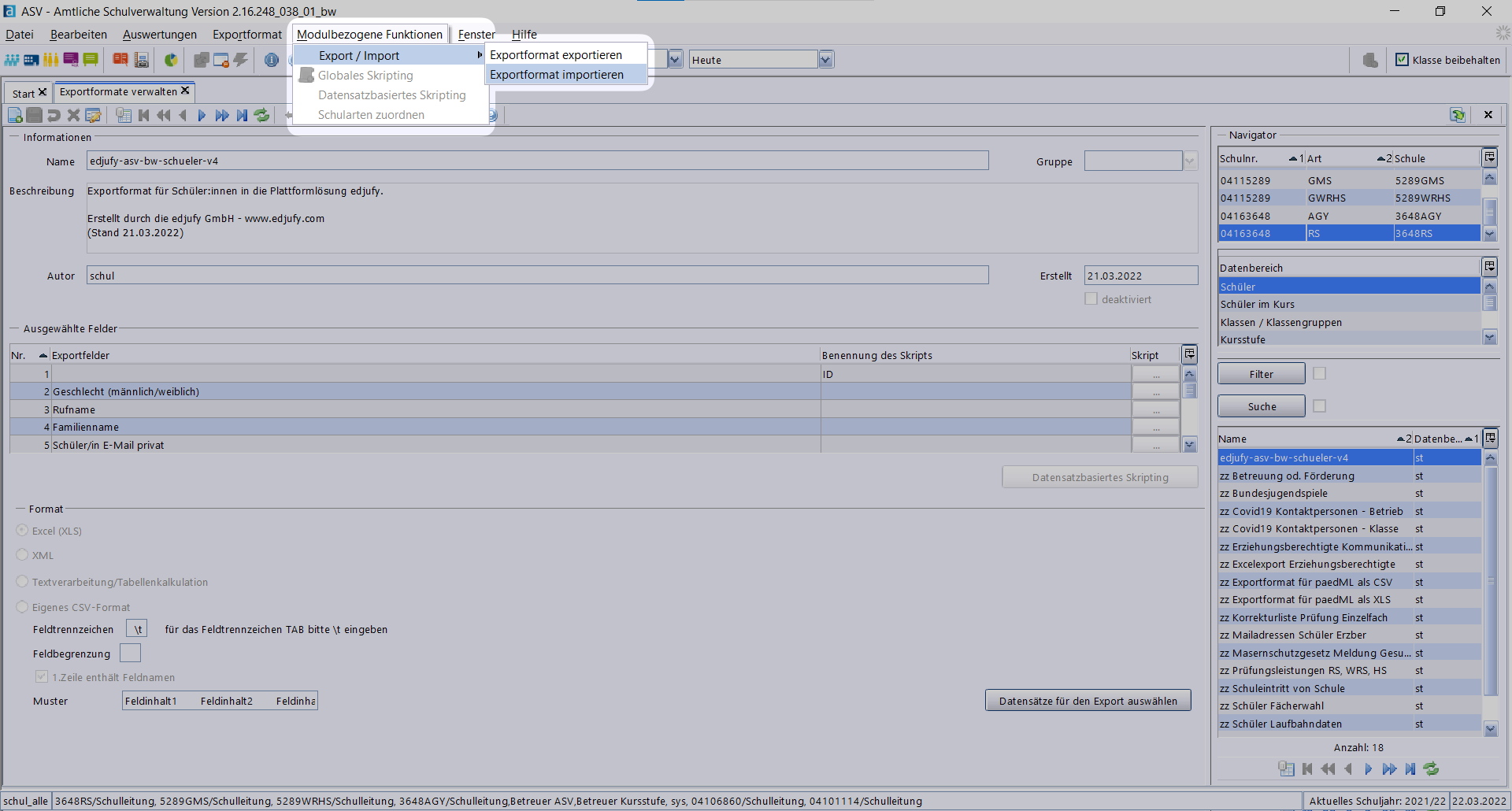Check the deaktiviert checkbox

(x=1091, y=298)
